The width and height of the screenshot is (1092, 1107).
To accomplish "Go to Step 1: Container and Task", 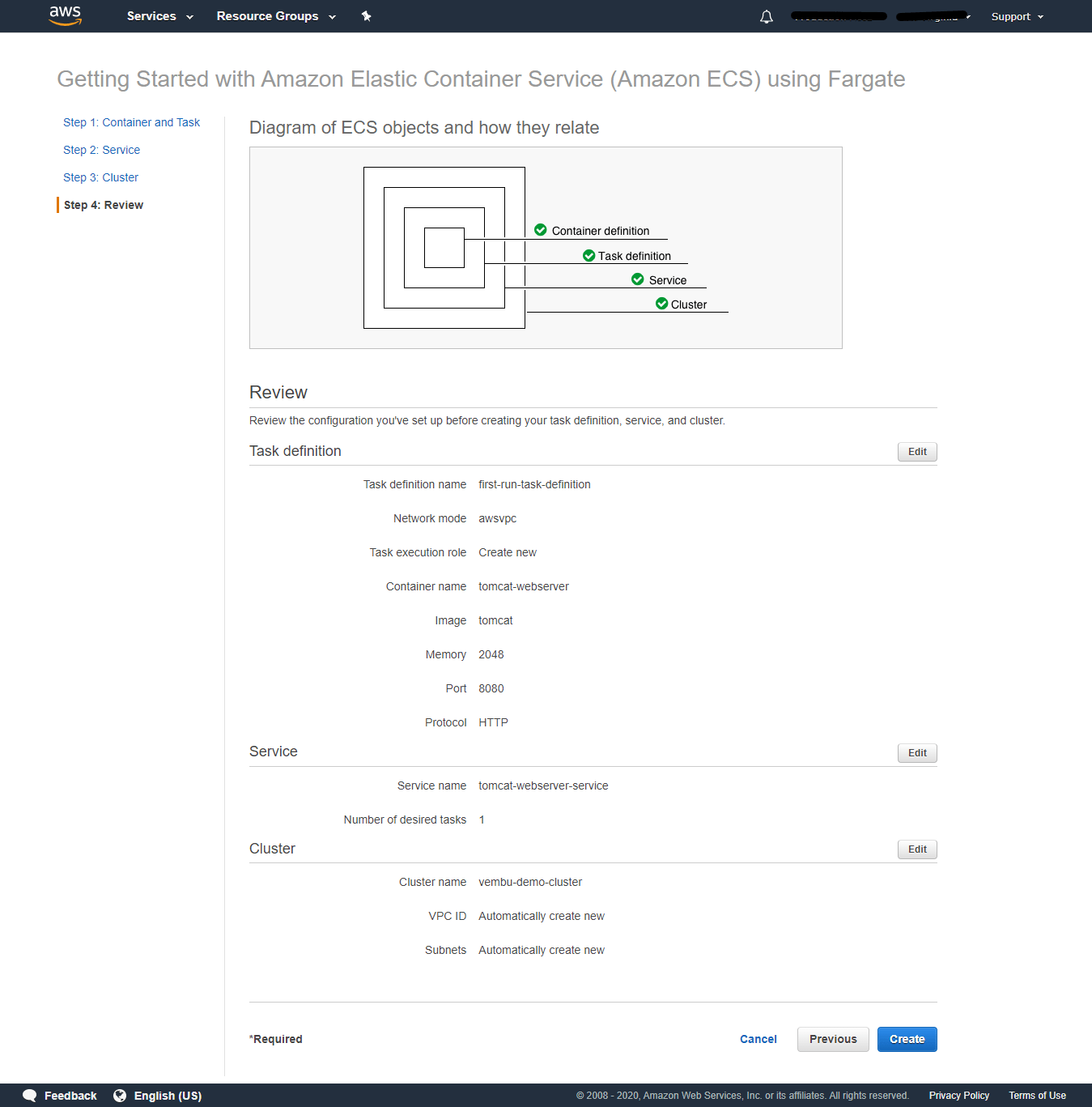I will tap(131, 122).
